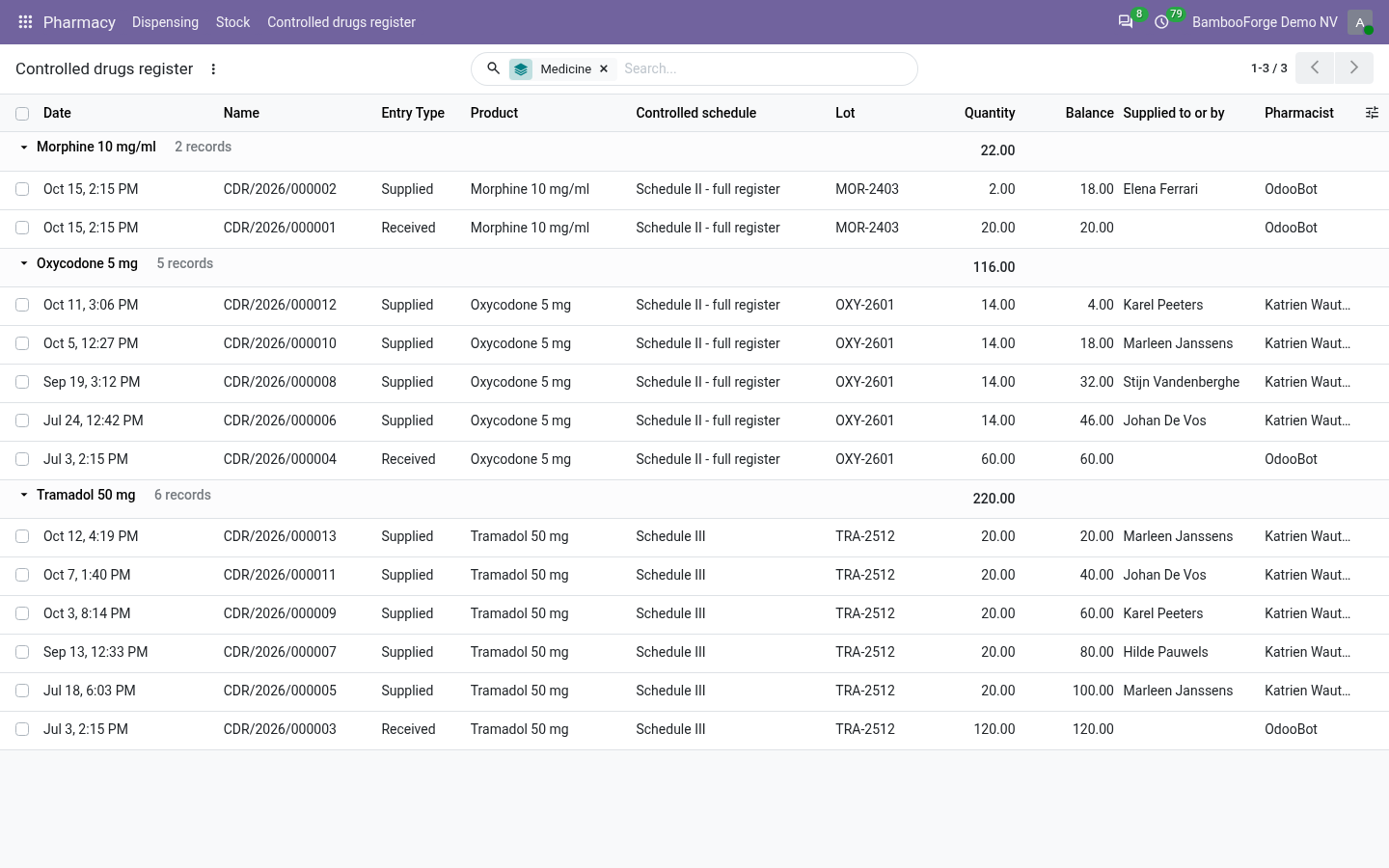The height and width of the screenshot is (868, 1389).
Task: Open the register actions kebab menu
Action: coord(213,69)
